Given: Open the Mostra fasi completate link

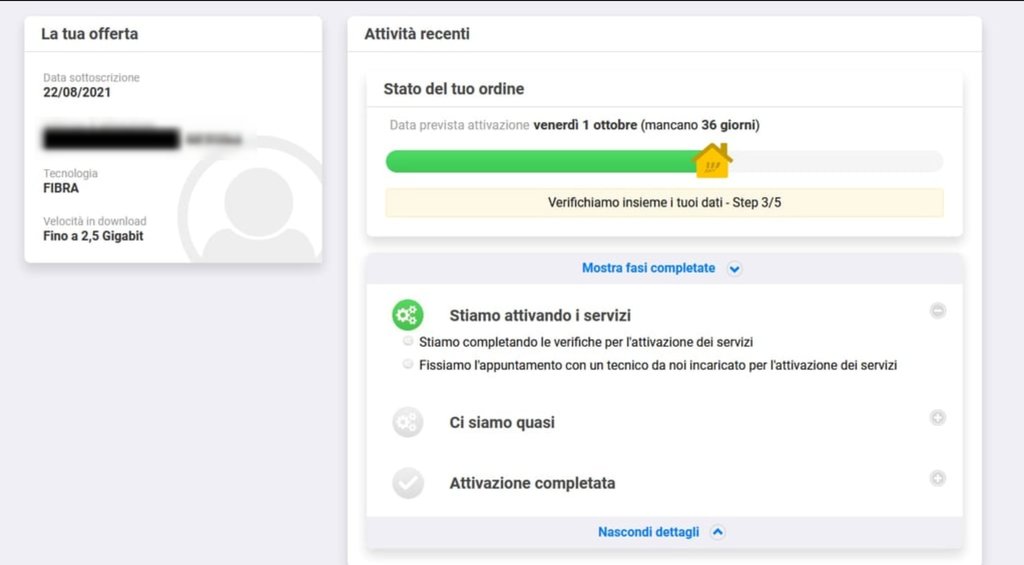Looking at the screenshot, I should (648, 268).
